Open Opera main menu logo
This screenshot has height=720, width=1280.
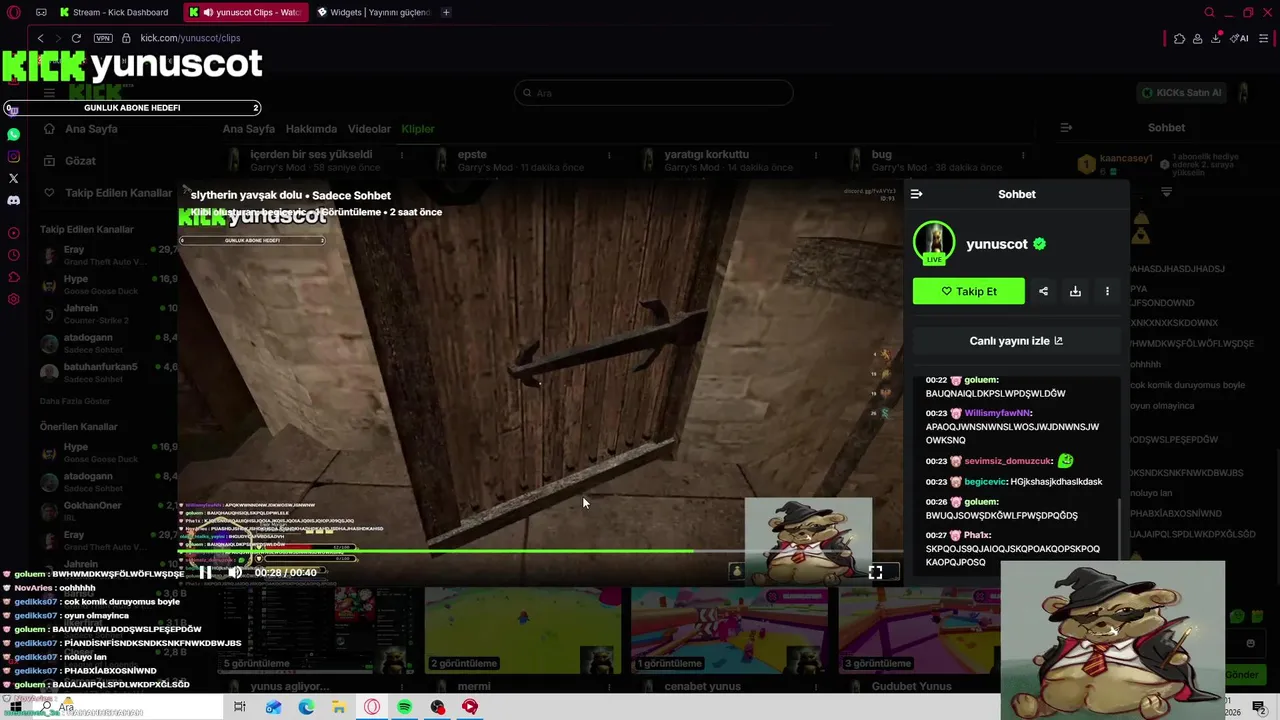pos(13,12)
